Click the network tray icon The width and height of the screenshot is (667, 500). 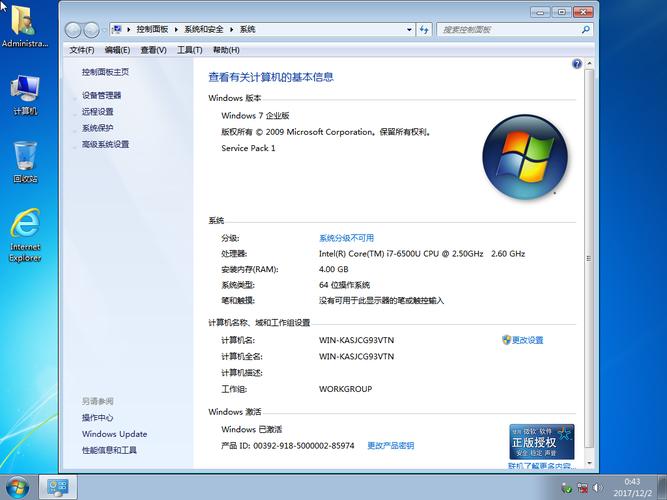(x=582, y=488)
